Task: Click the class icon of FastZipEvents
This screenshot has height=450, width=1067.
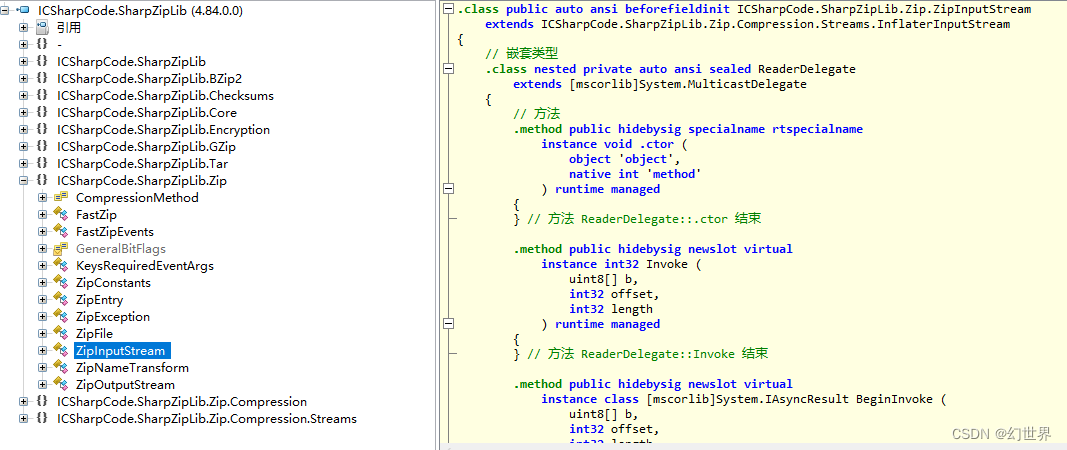Action: [61, 232]
